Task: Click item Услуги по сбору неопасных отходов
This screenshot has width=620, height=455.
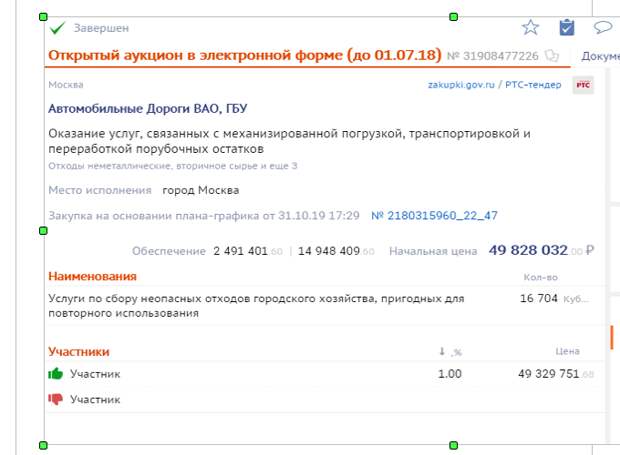Action: tap(256, 306)
